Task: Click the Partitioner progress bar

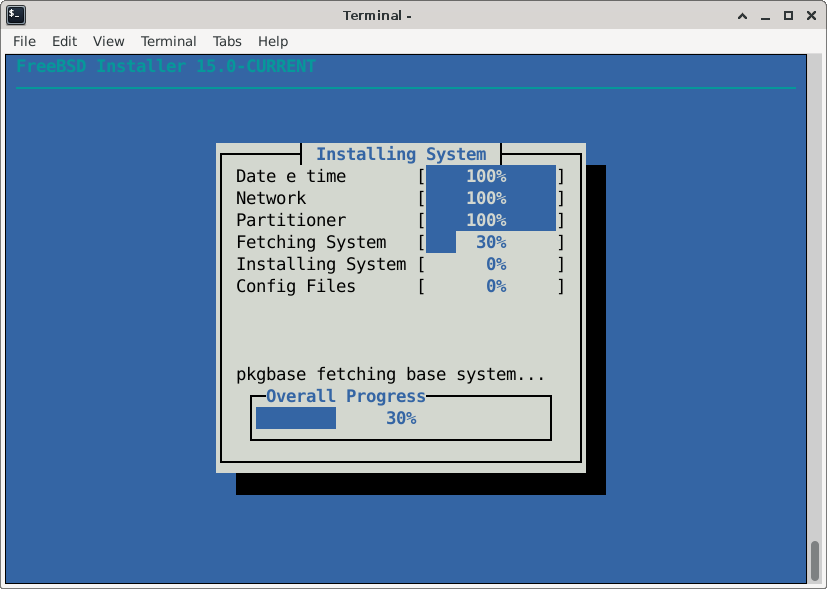Action: [490, 220]
